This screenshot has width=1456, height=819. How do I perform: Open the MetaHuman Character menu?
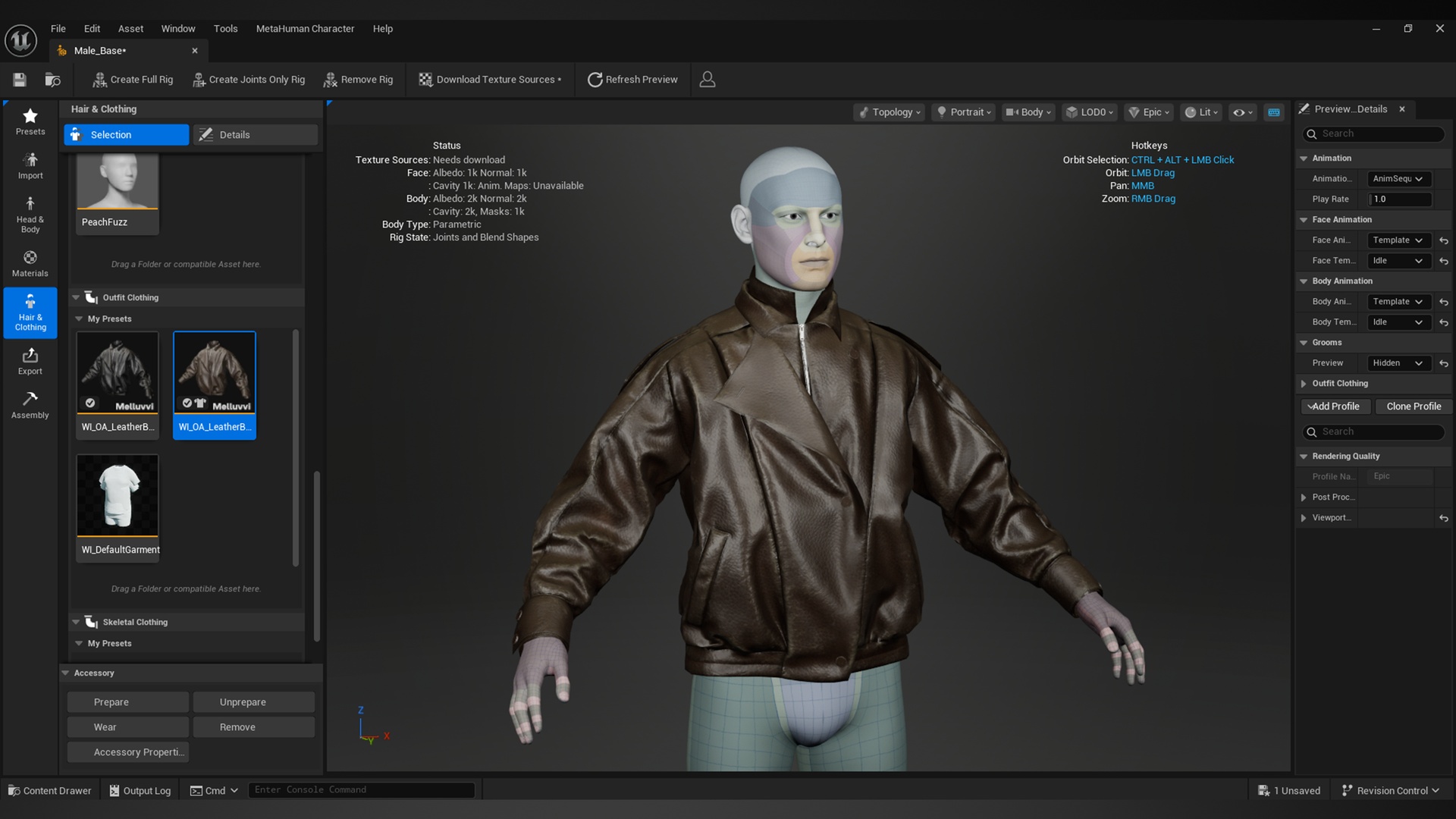305,29
